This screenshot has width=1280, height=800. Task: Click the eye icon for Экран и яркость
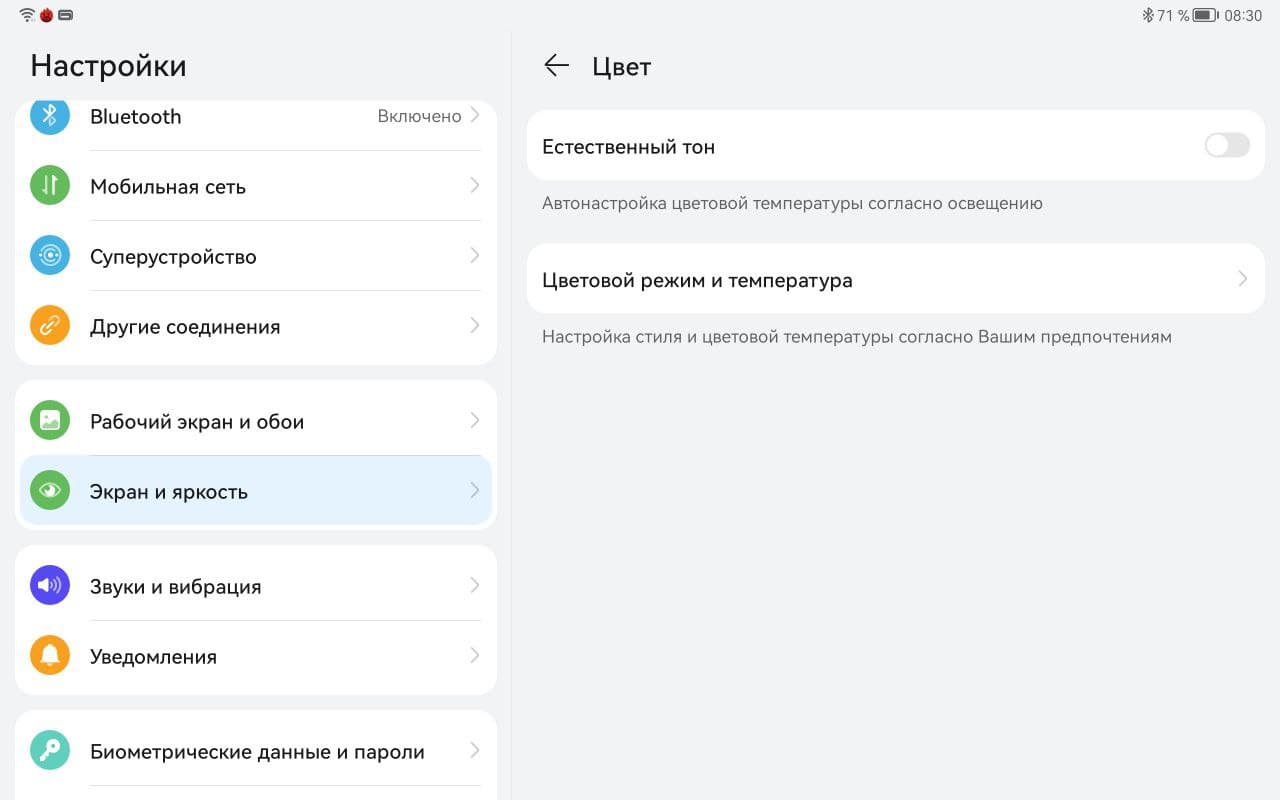pyautogui.click(x=50, y=491)
